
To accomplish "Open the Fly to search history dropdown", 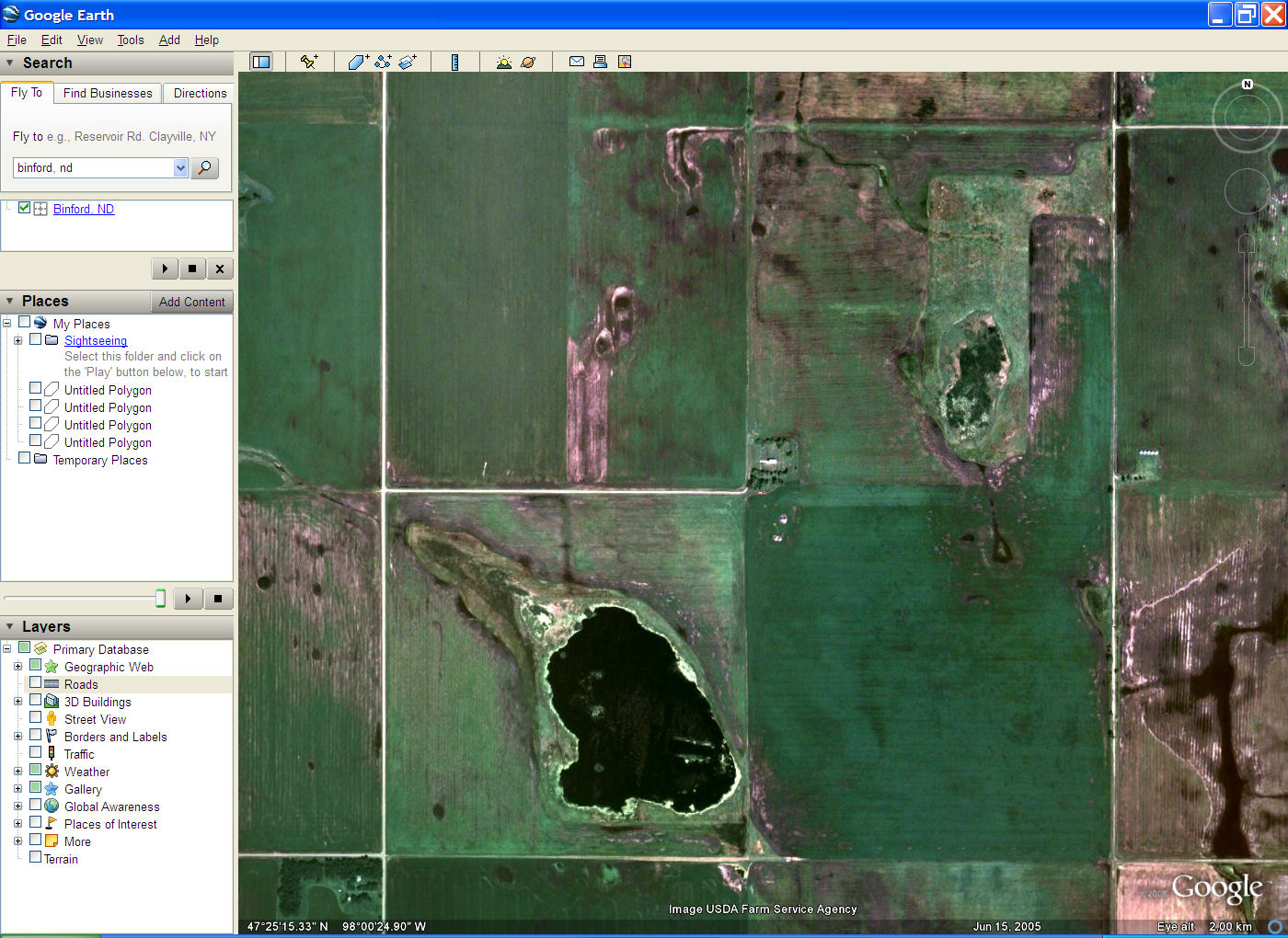I will [180, 167].
